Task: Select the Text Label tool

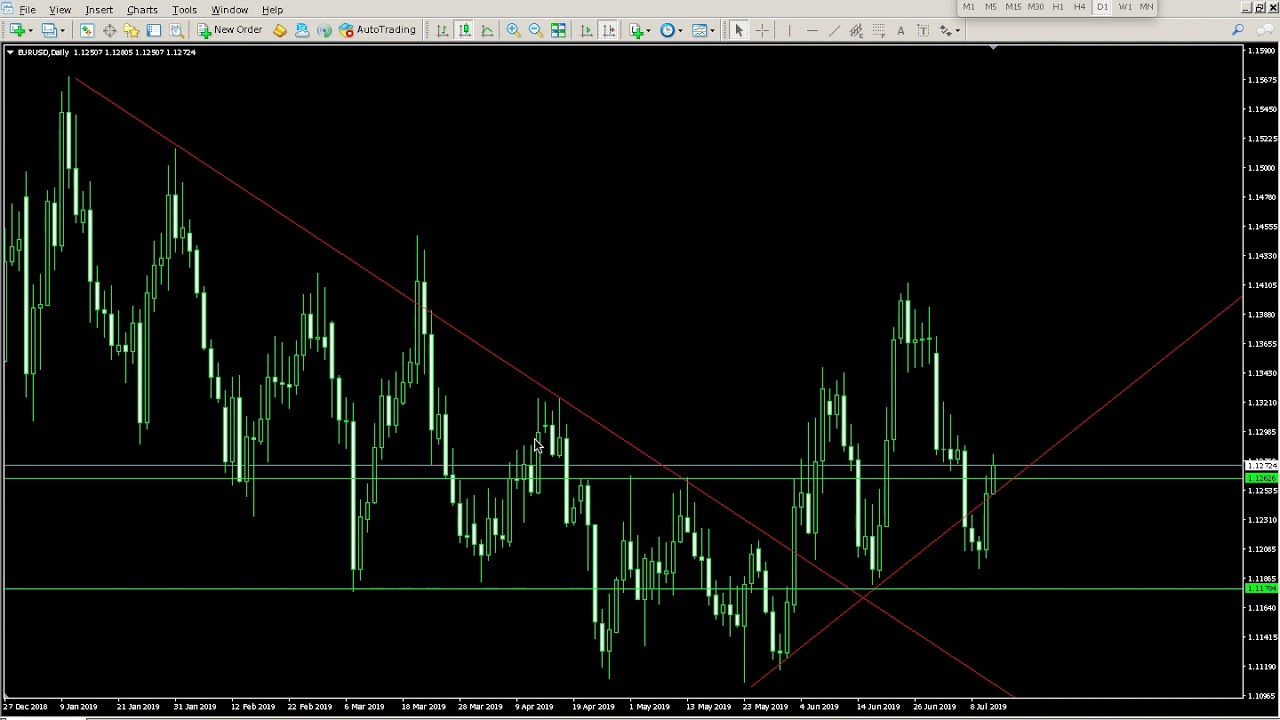Action: click(922, 30)
